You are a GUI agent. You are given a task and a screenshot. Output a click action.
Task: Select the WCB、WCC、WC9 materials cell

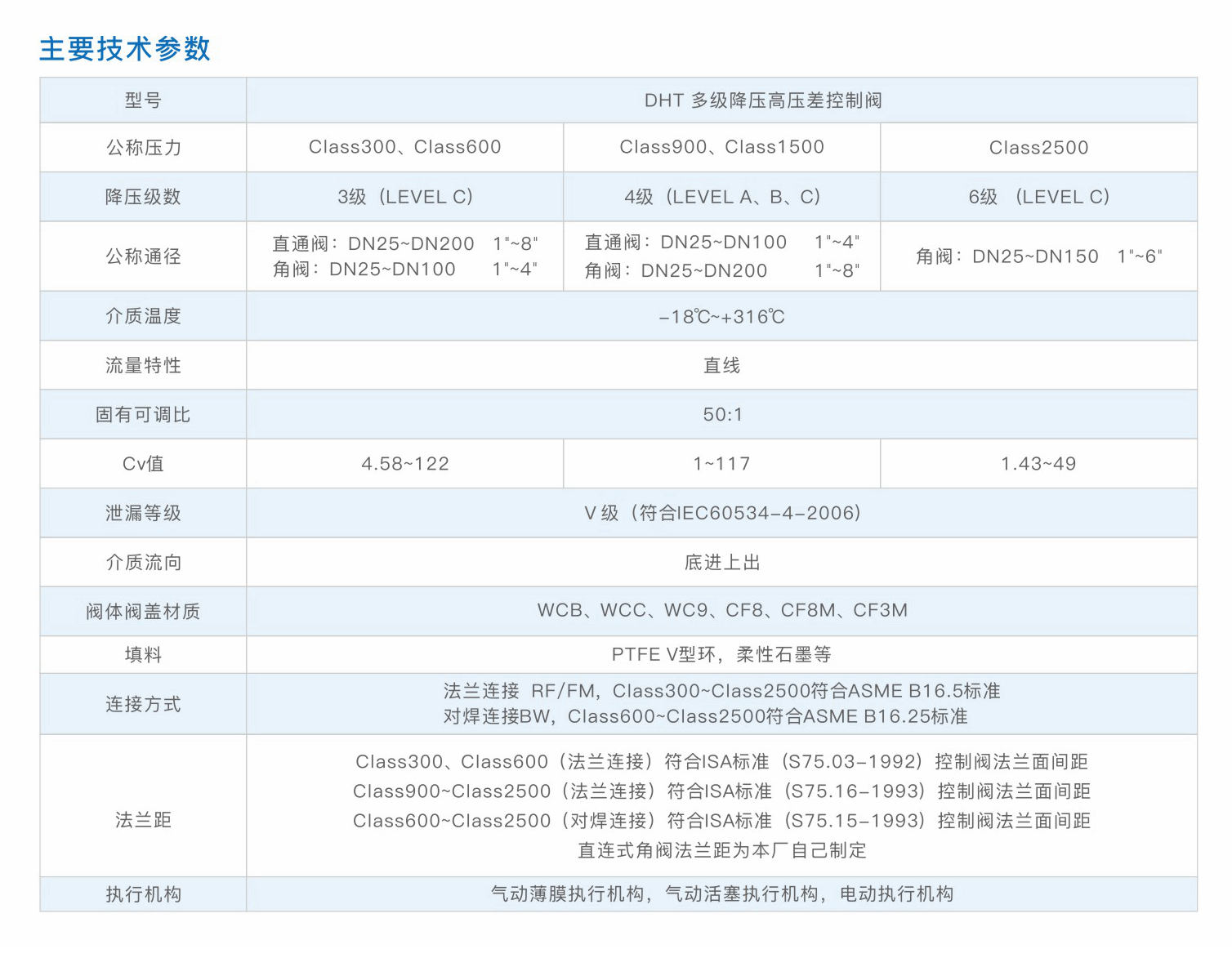721,611
